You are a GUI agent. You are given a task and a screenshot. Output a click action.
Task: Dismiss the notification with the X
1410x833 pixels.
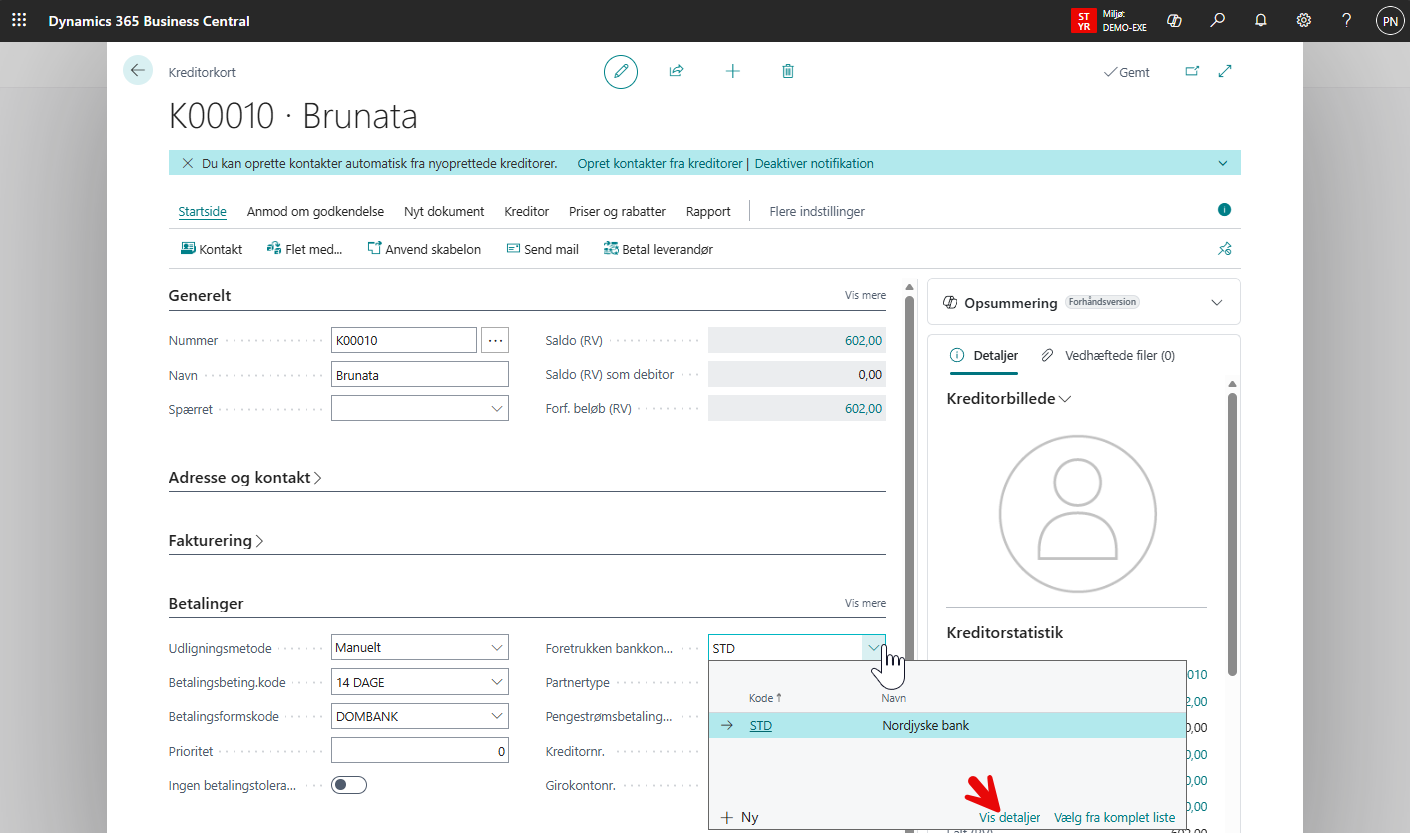[187, 163]
